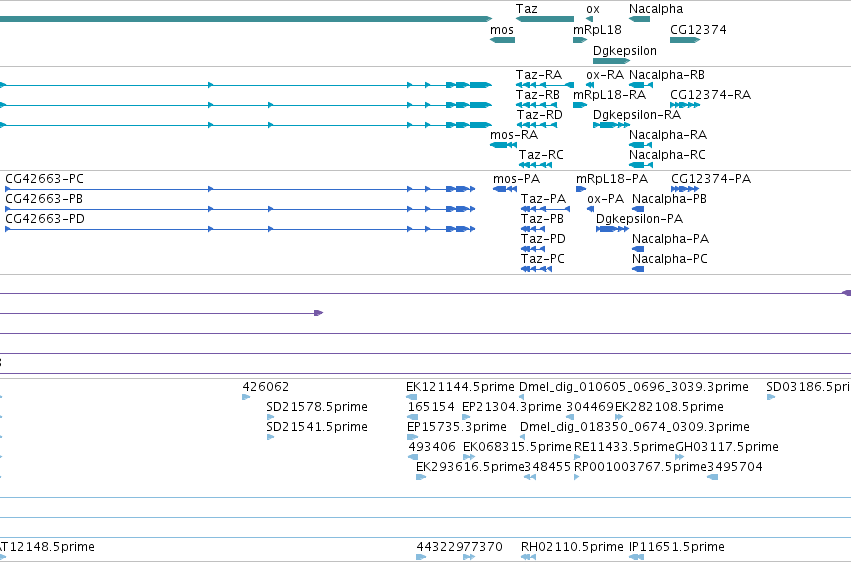
Task: Click the Taz-RA transcript label
Action: point(539,75)
